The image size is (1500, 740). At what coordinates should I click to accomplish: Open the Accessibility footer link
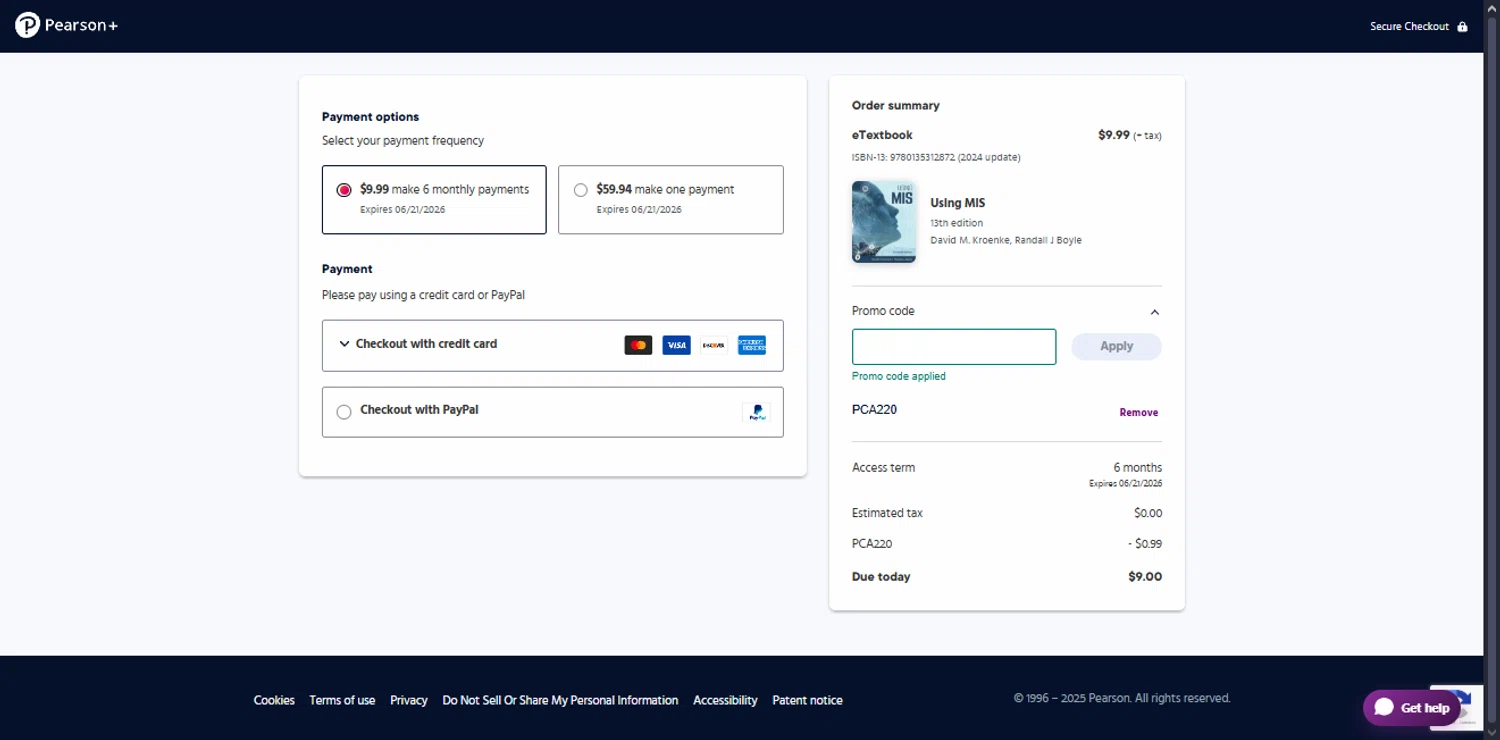[x=725, y=700]
